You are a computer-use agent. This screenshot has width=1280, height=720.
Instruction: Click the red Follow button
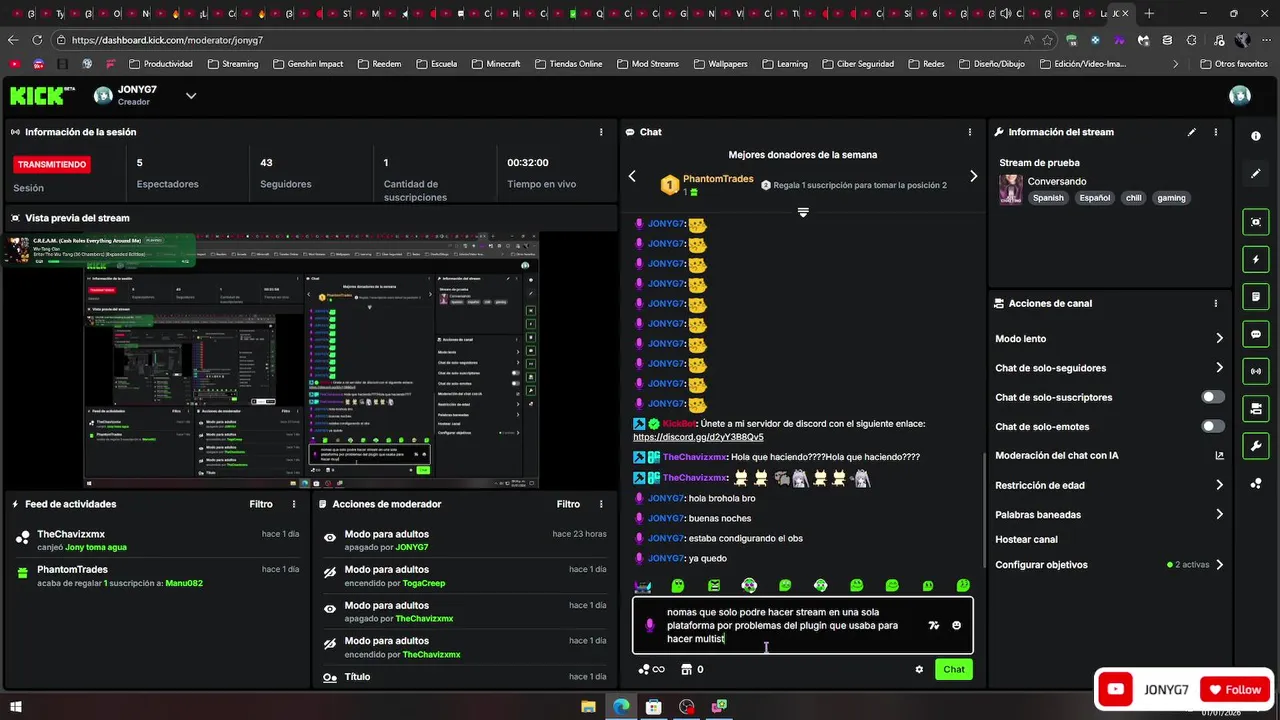click(x=1235, y=690)
